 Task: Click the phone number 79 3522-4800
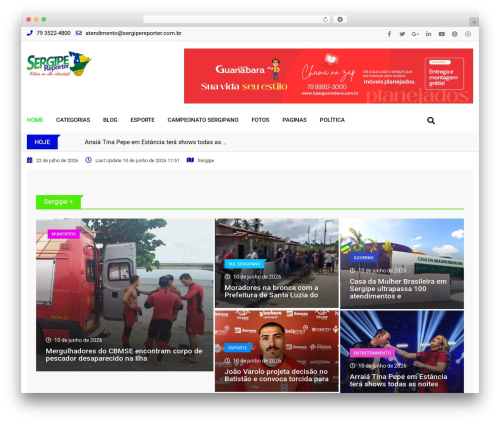(53, 33)
